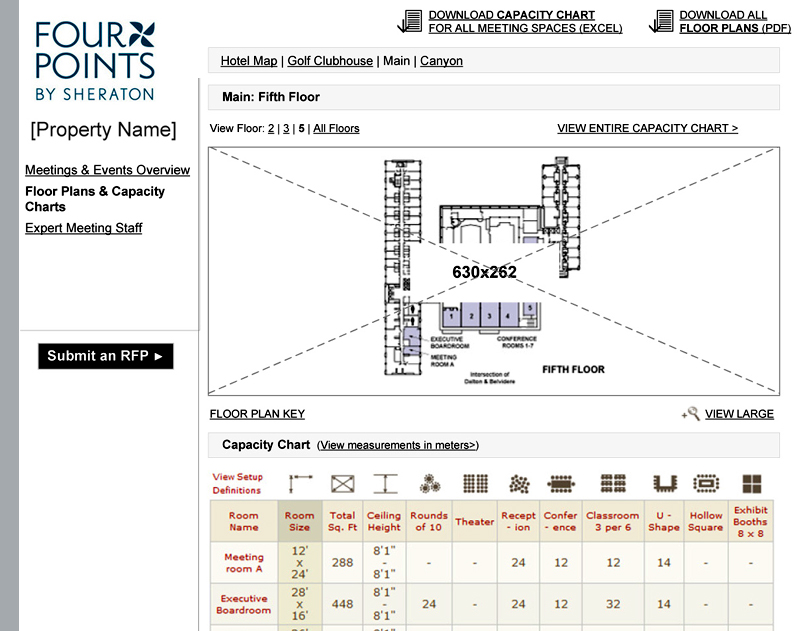Sort by the Room Size column header

[299, 521]
